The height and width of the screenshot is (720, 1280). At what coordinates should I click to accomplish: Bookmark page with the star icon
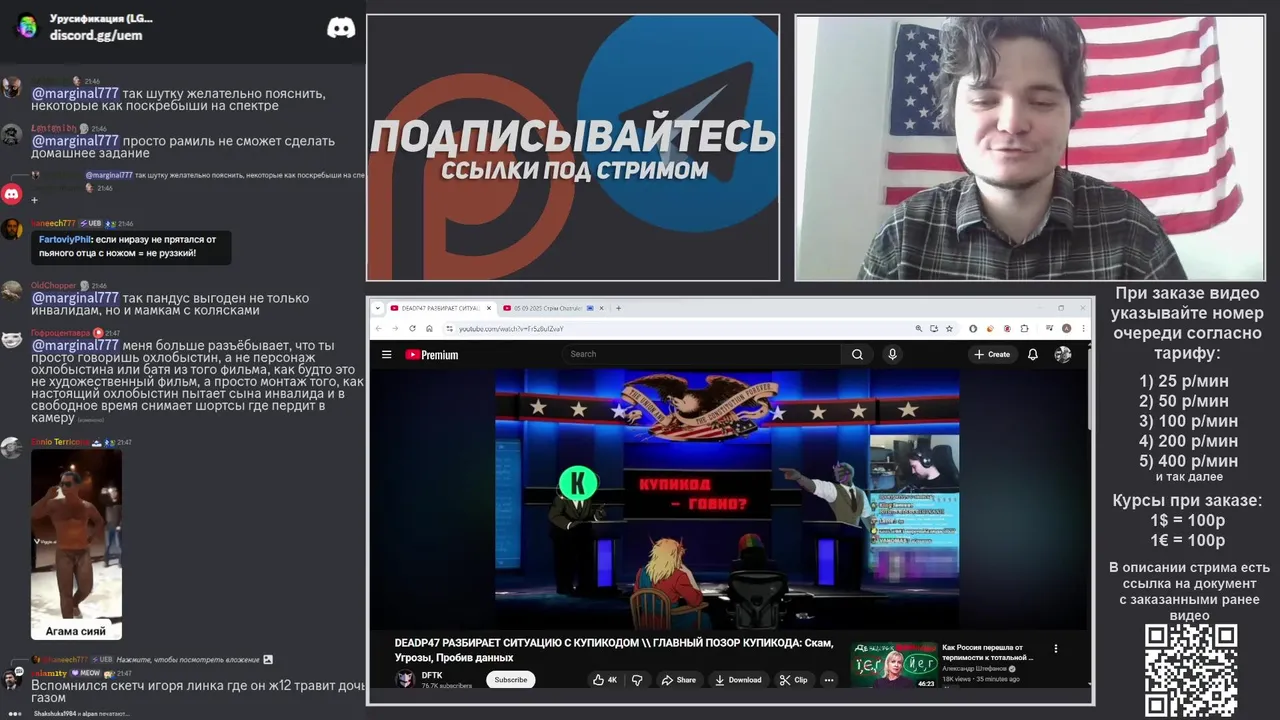coord(948,328)
